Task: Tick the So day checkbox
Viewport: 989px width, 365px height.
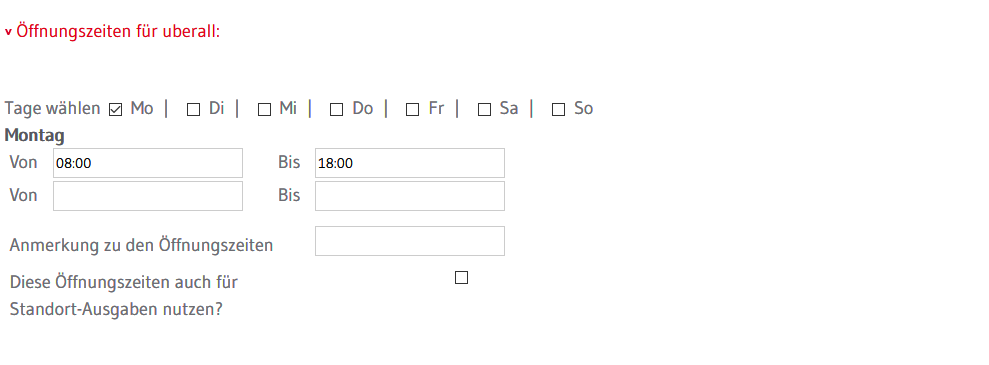Action: coord(558,110)
